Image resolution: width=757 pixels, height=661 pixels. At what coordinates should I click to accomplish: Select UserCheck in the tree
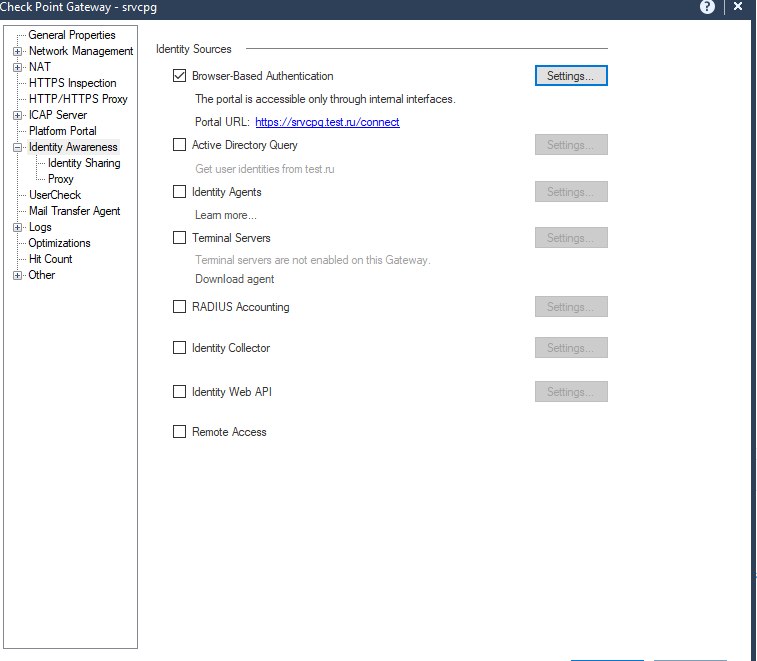(x=55, y=195)
